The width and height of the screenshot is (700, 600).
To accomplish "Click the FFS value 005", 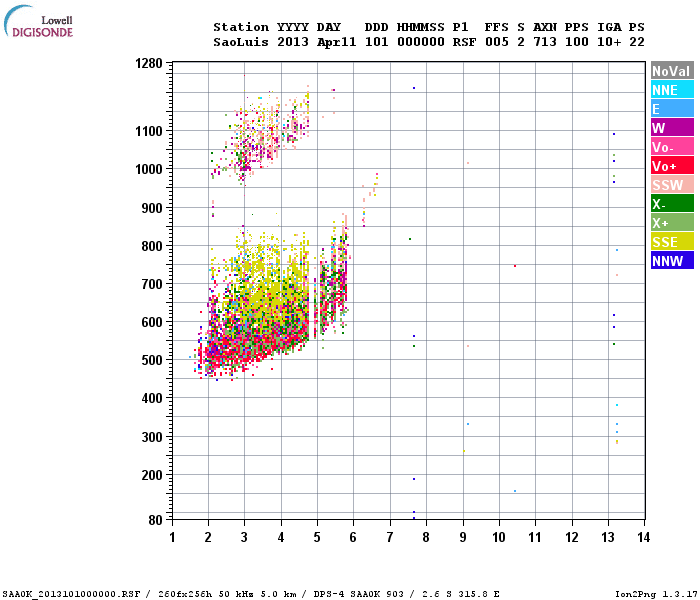I will [x=496, y=42].
